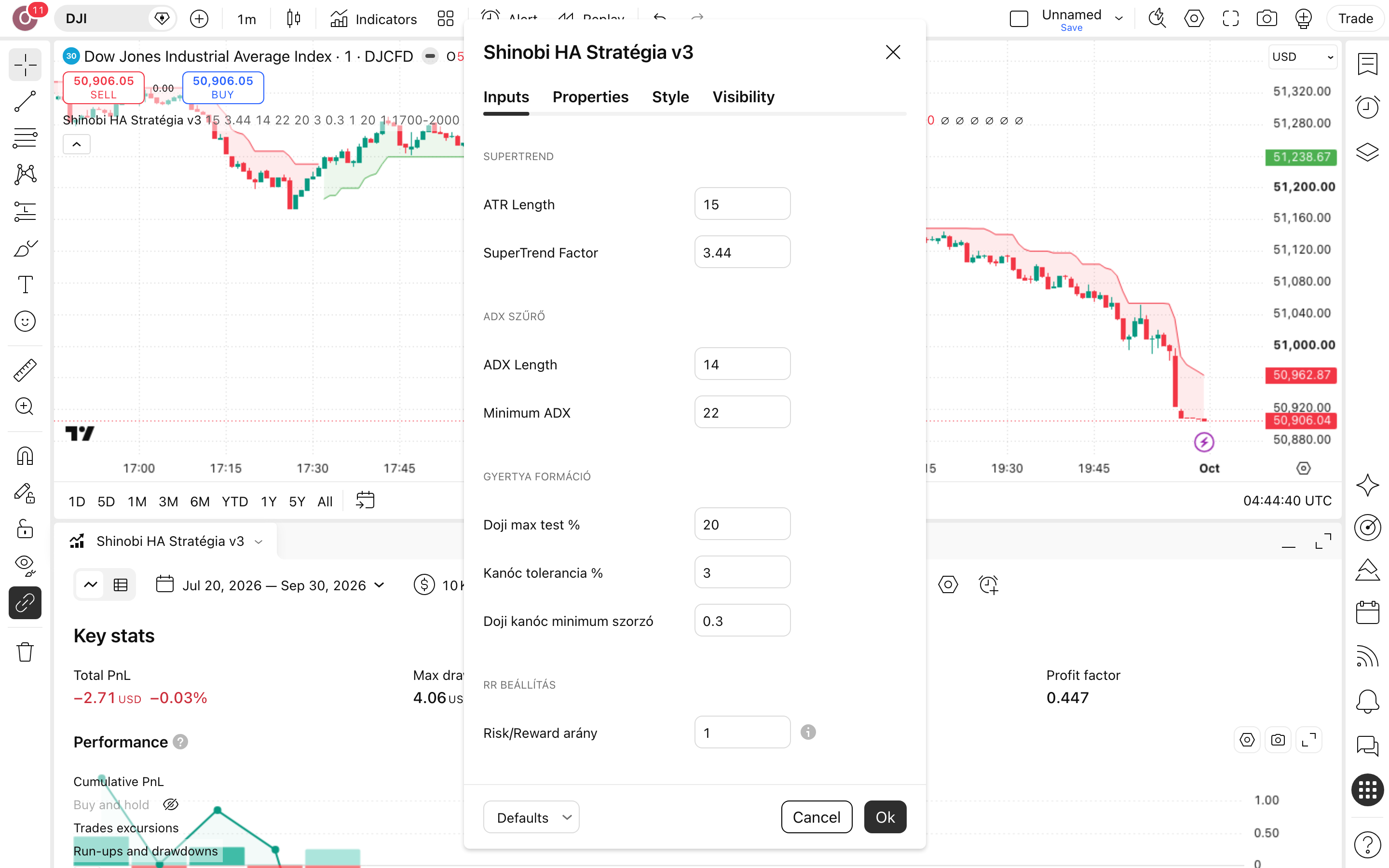Viewport: 1389px width, 868px height.
Task: Click the Minimum ADX input field
Action: click(x=742, y=412)
